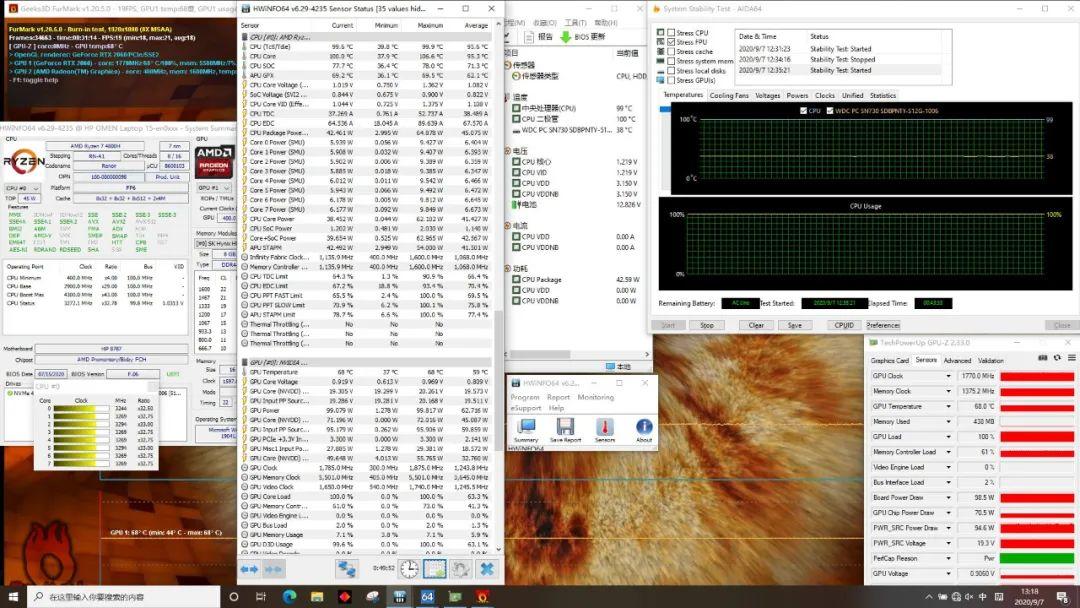Close sensor status with the blue X icon
Screen dimensions: 1080x608
coord(486,569)
